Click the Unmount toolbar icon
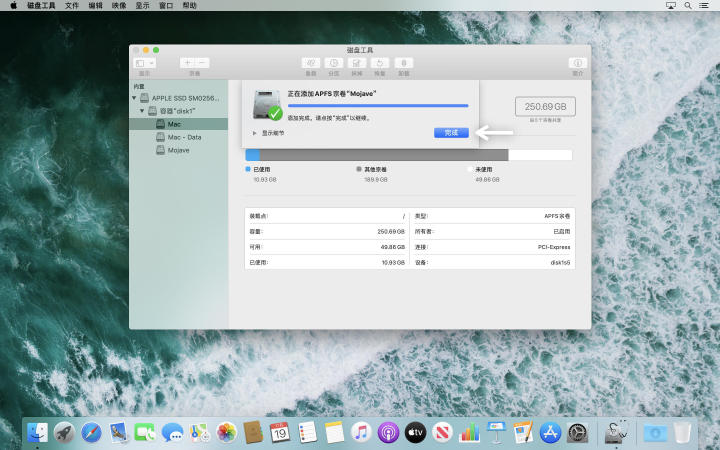The width and height of the screenshot is (720, 450). pos(404,63)
